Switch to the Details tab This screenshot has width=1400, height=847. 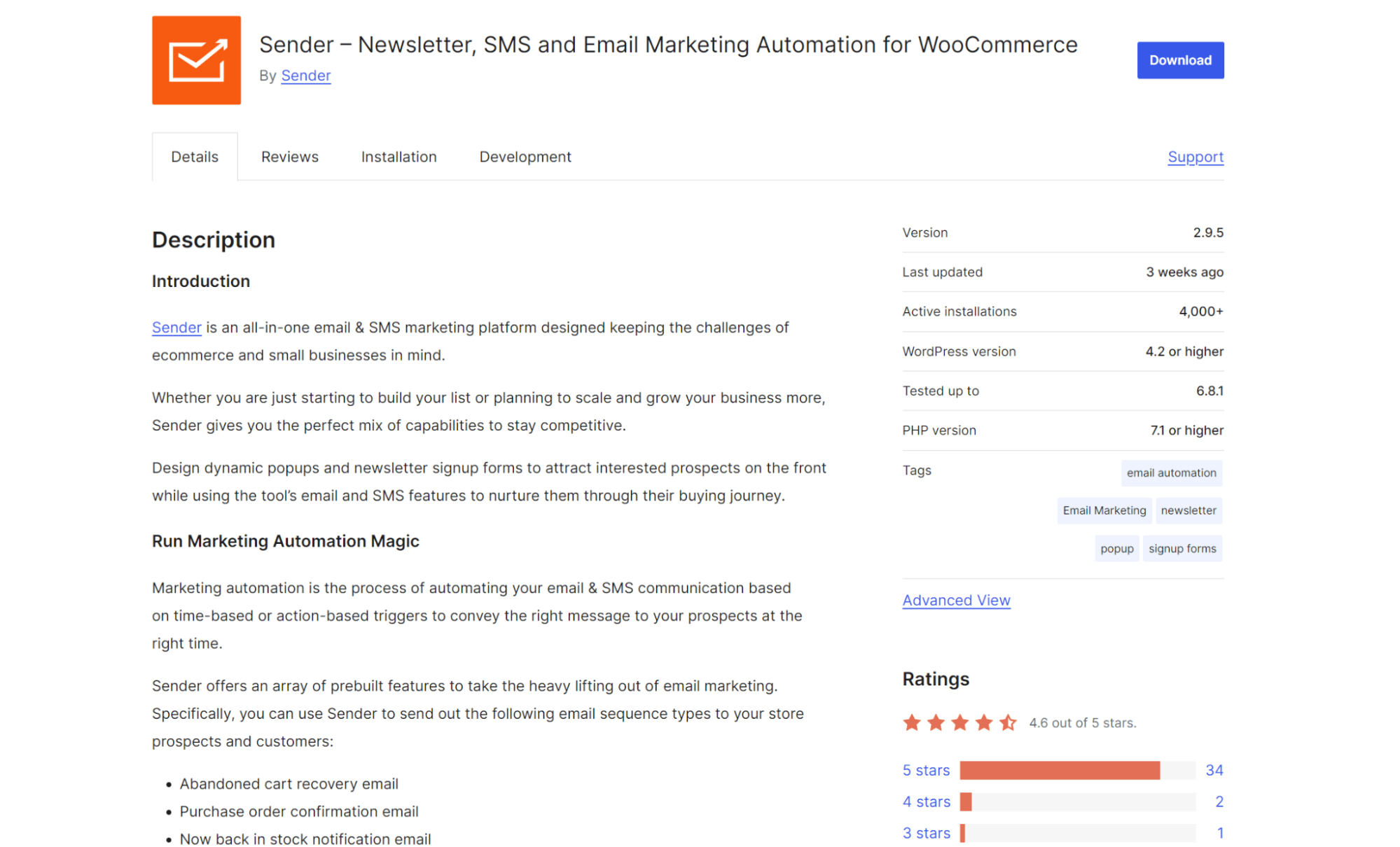[195, 157]
